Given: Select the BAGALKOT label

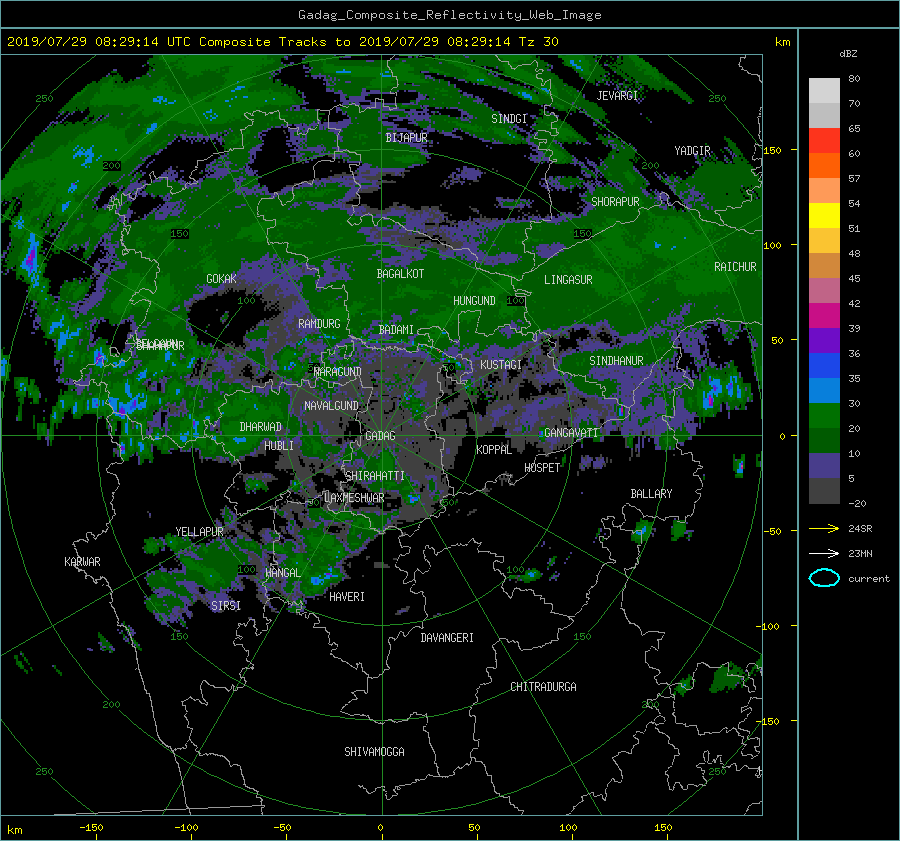Looking at the screenshot, I should click(x=400, y=274).
